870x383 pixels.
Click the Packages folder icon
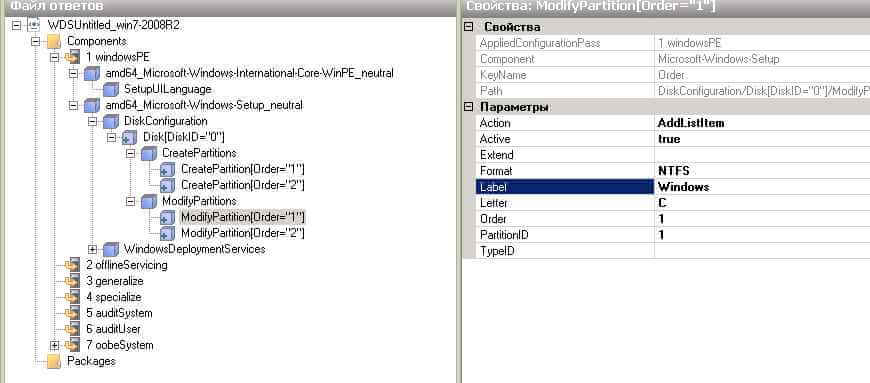click(53, 362)
